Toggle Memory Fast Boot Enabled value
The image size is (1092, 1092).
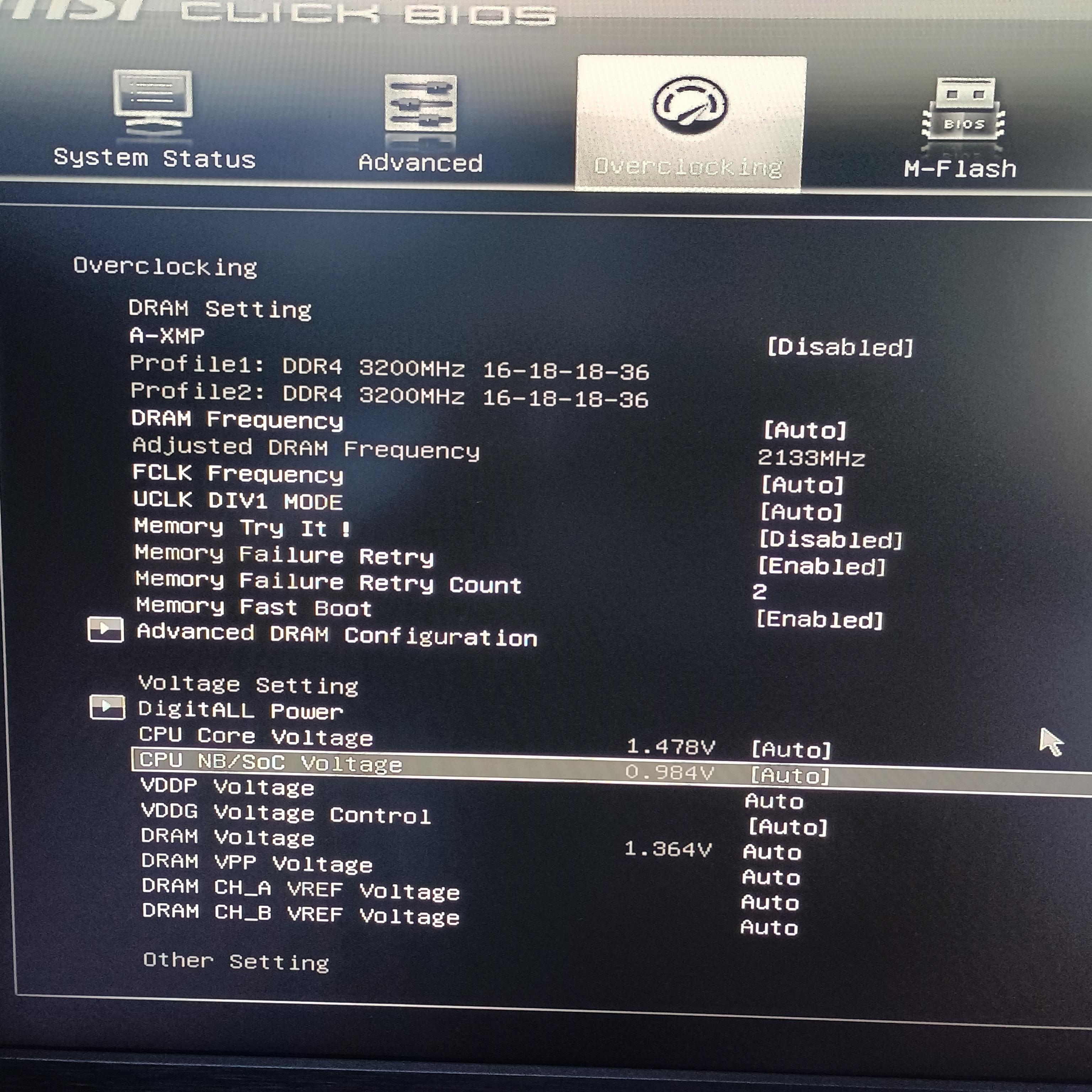coord(820,620)
